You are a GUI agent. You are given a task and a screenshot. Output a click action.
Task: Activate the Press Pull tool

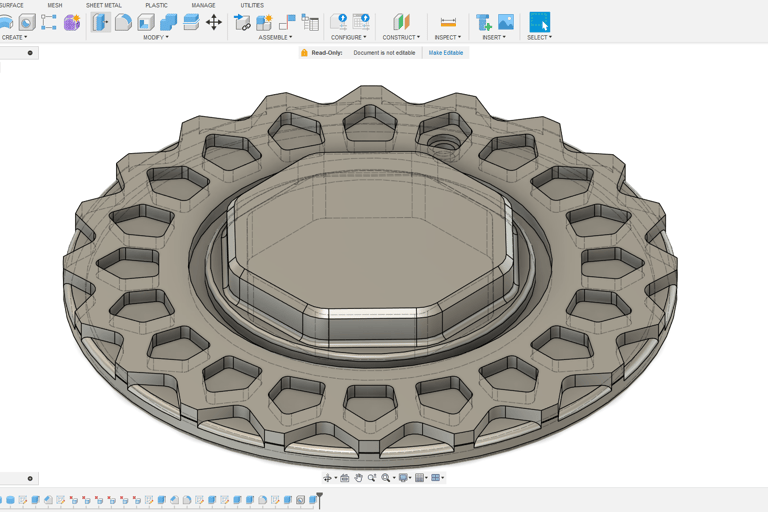pos(101,22)
